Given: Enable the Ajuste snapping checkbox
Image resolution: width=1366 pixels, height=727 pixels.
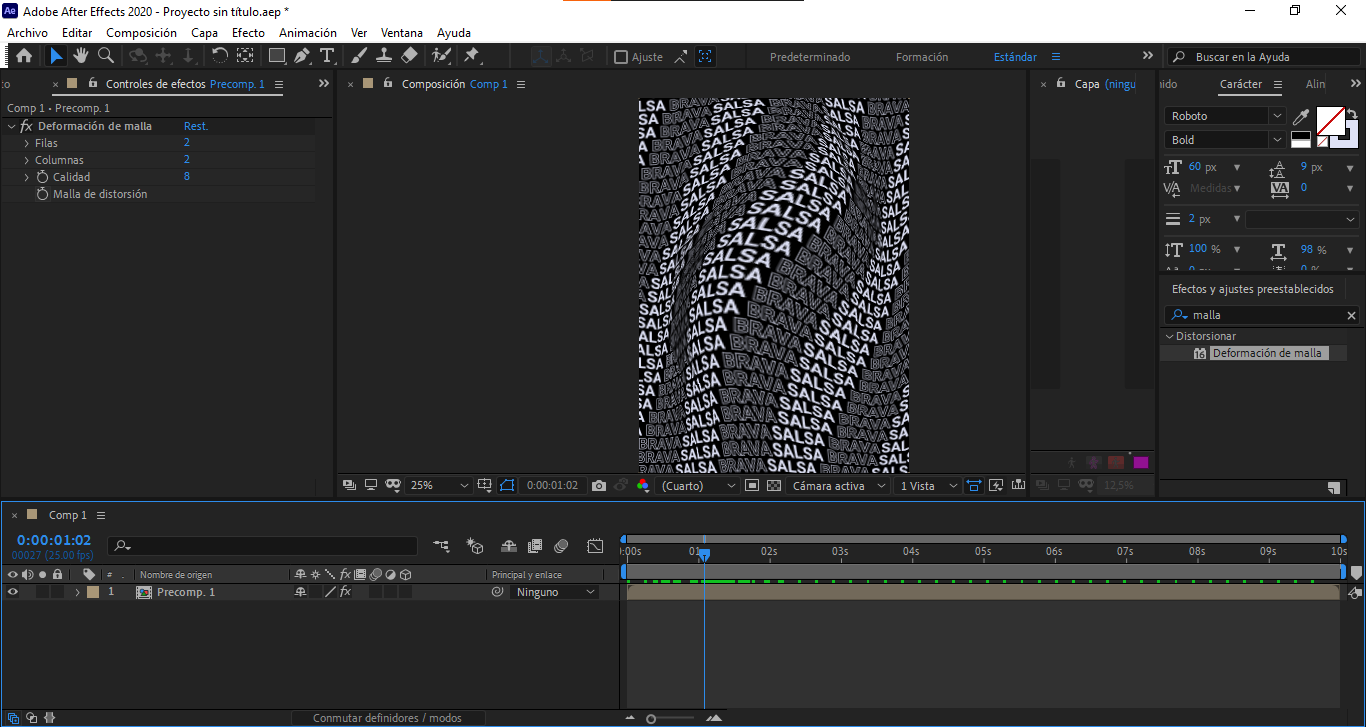Looking at the screenshot, I should click(621, 57).
